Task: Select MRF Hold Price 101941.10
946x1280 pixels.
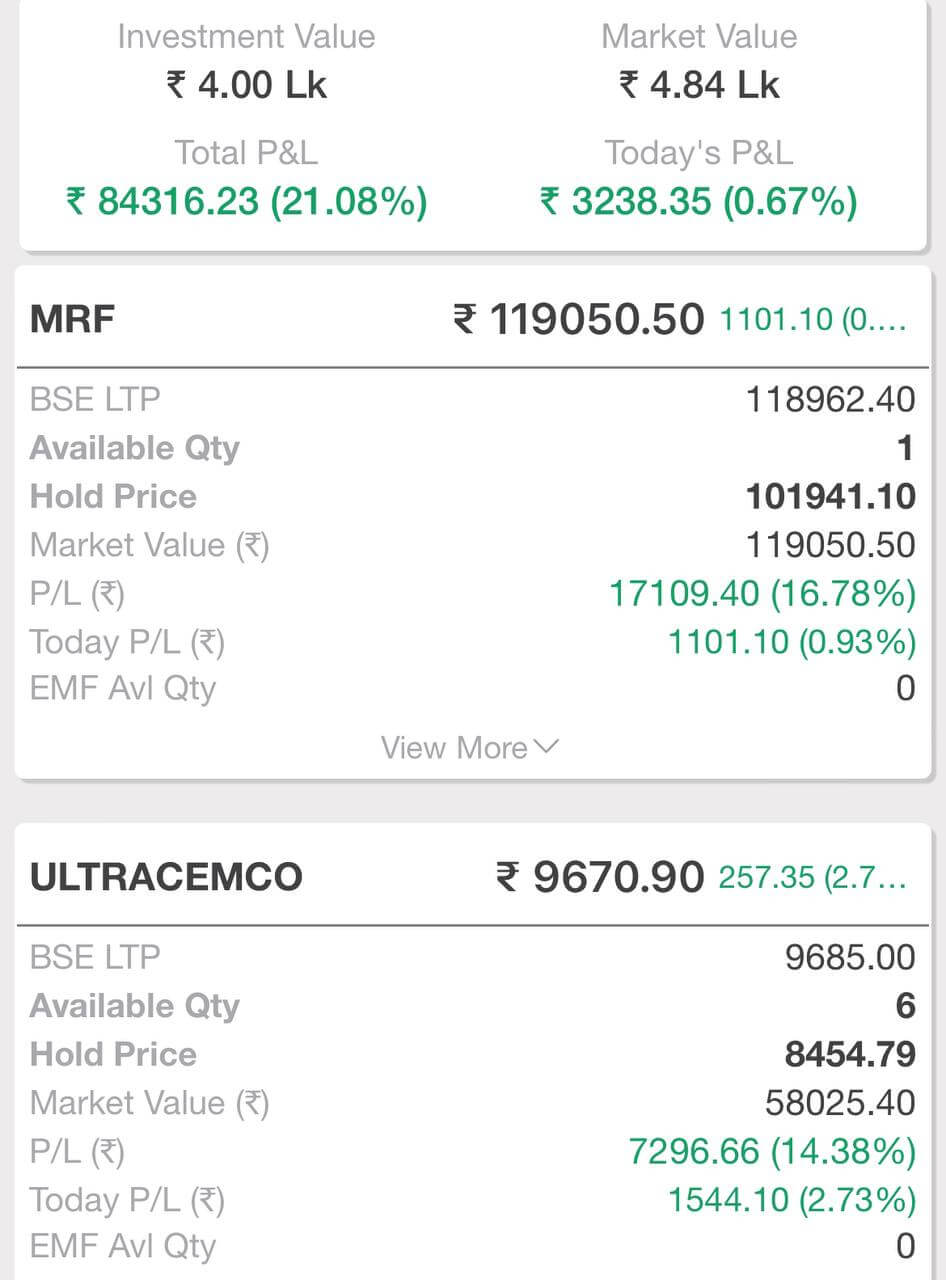Action: (831, 496)
